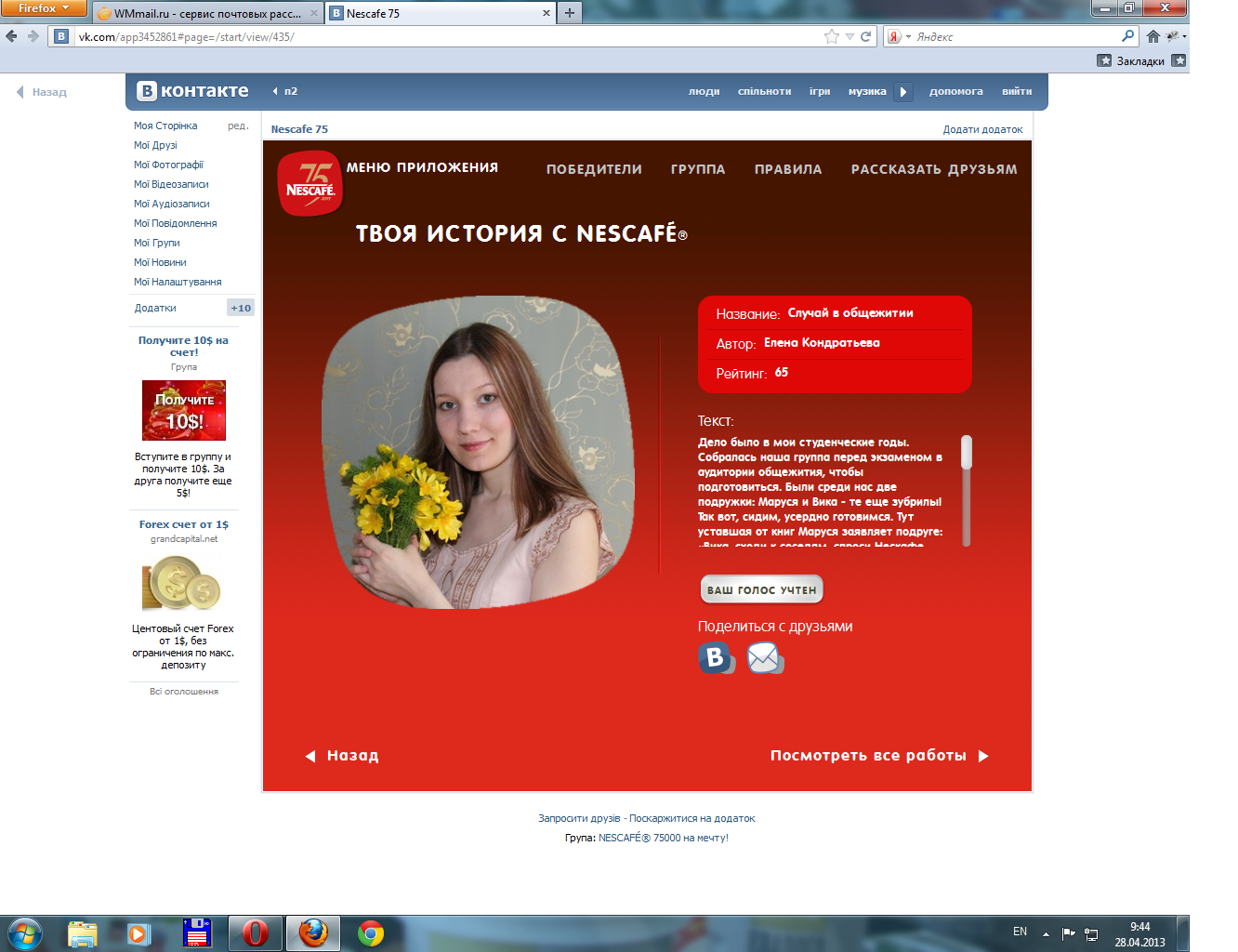Open Мої Фотографії
The image size is (1238, 952).
coord(168,165)
